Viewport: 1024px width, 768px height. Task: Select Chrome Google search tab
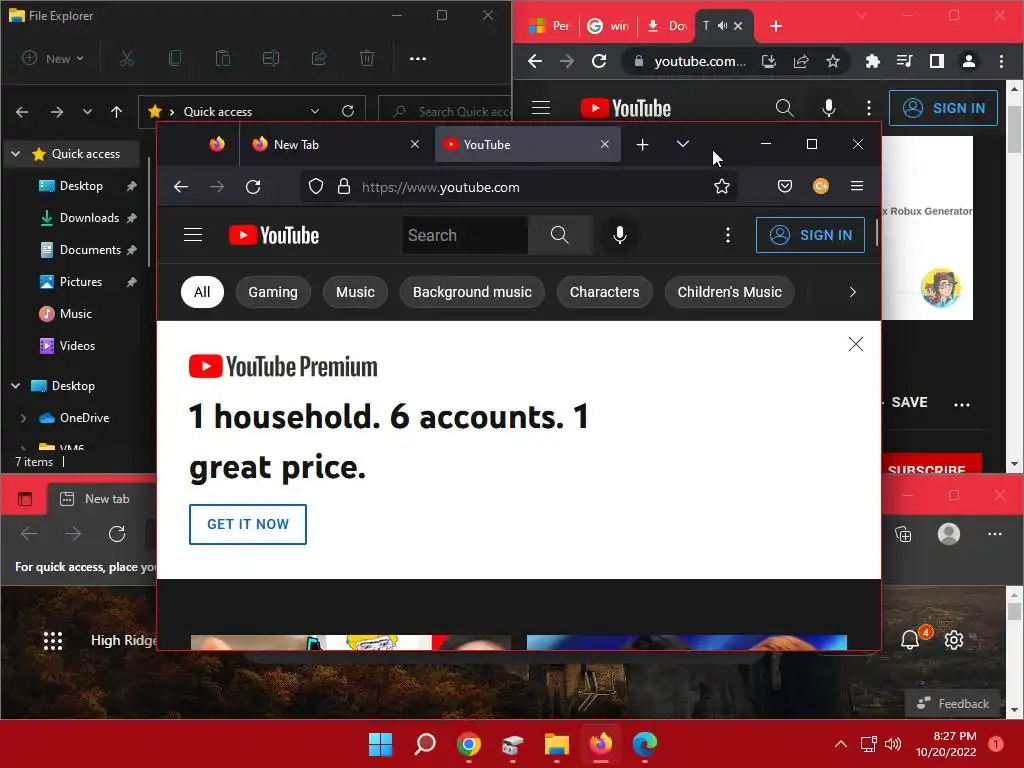point(608,26)
